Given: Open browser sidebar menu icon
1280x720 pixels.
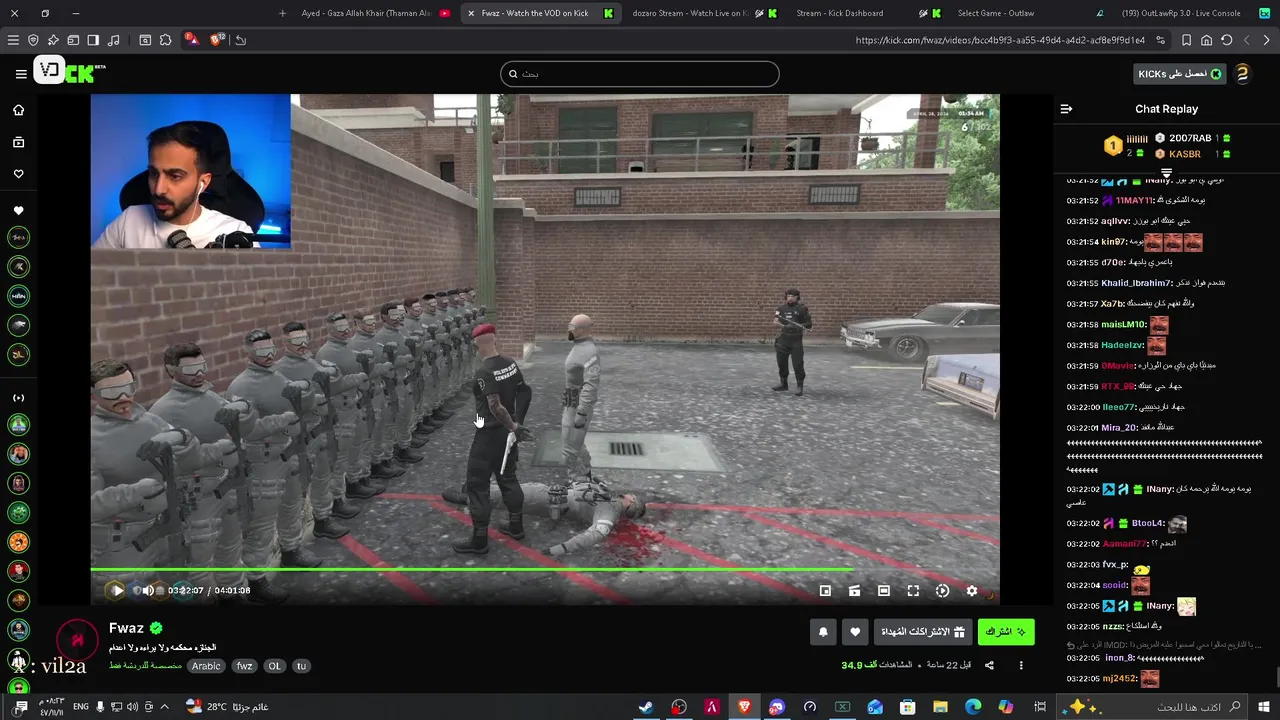Looking at the screenshot, I should click(x=13, y=40).
